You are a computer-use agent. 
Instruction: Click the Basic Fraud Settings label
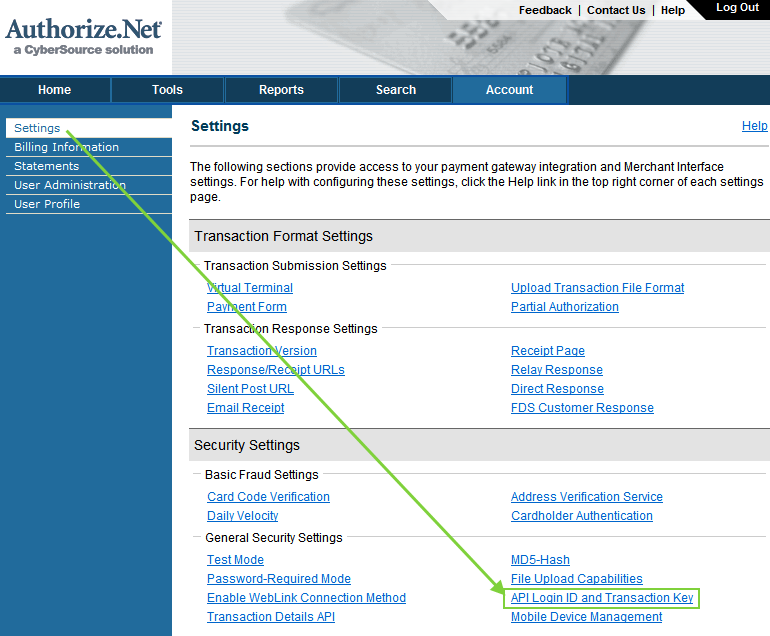(262, 475)
